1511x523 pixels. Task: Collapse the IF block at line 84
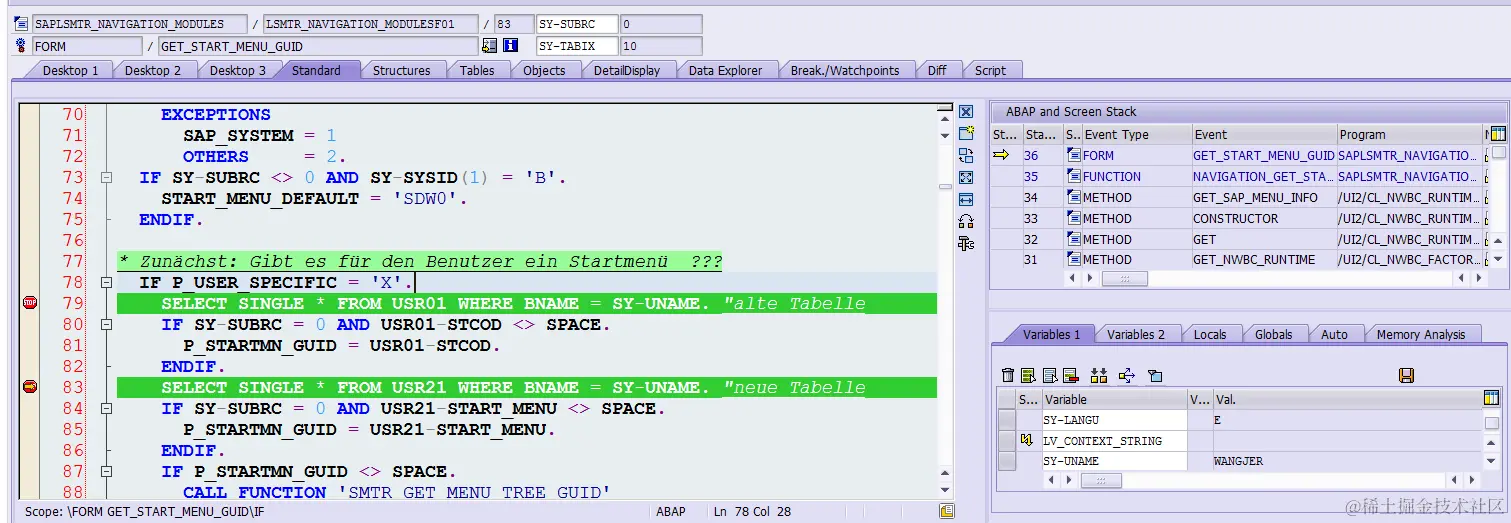point(106,408)
